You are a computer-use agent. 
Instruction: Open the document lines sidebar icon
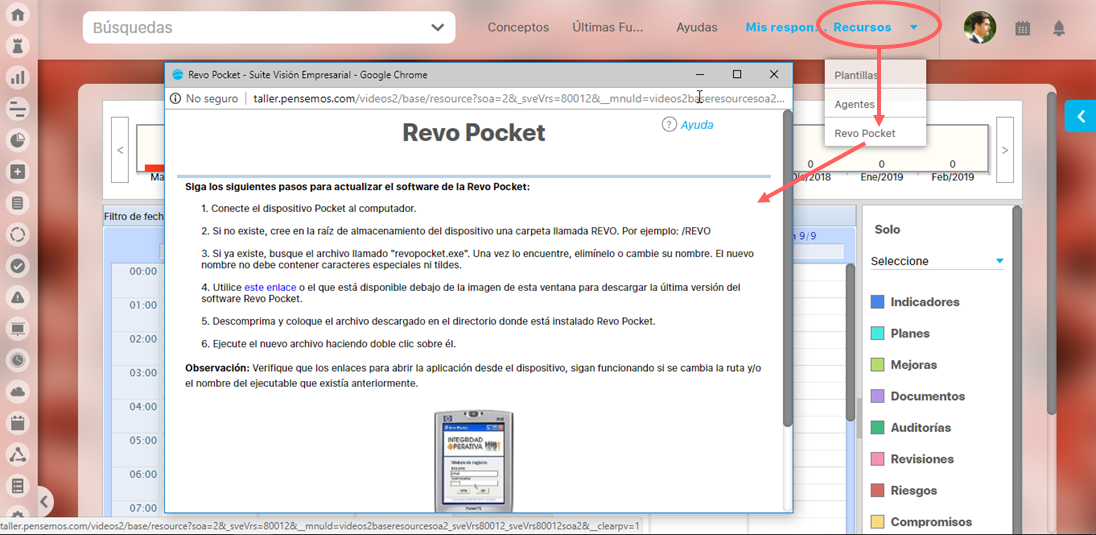pos(17,203)
